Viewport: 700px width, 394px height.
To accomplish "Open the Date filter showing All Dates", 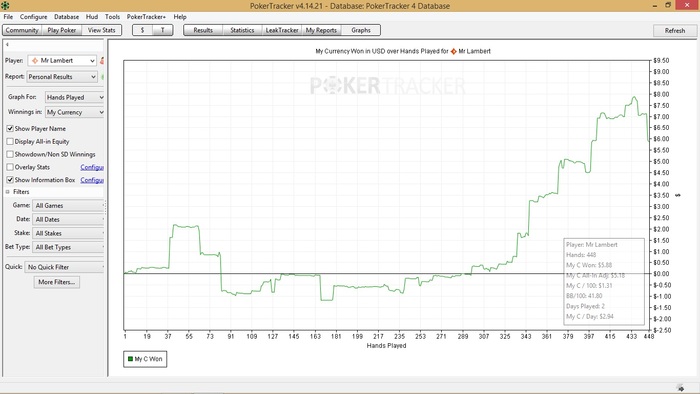I will [68, 220].
